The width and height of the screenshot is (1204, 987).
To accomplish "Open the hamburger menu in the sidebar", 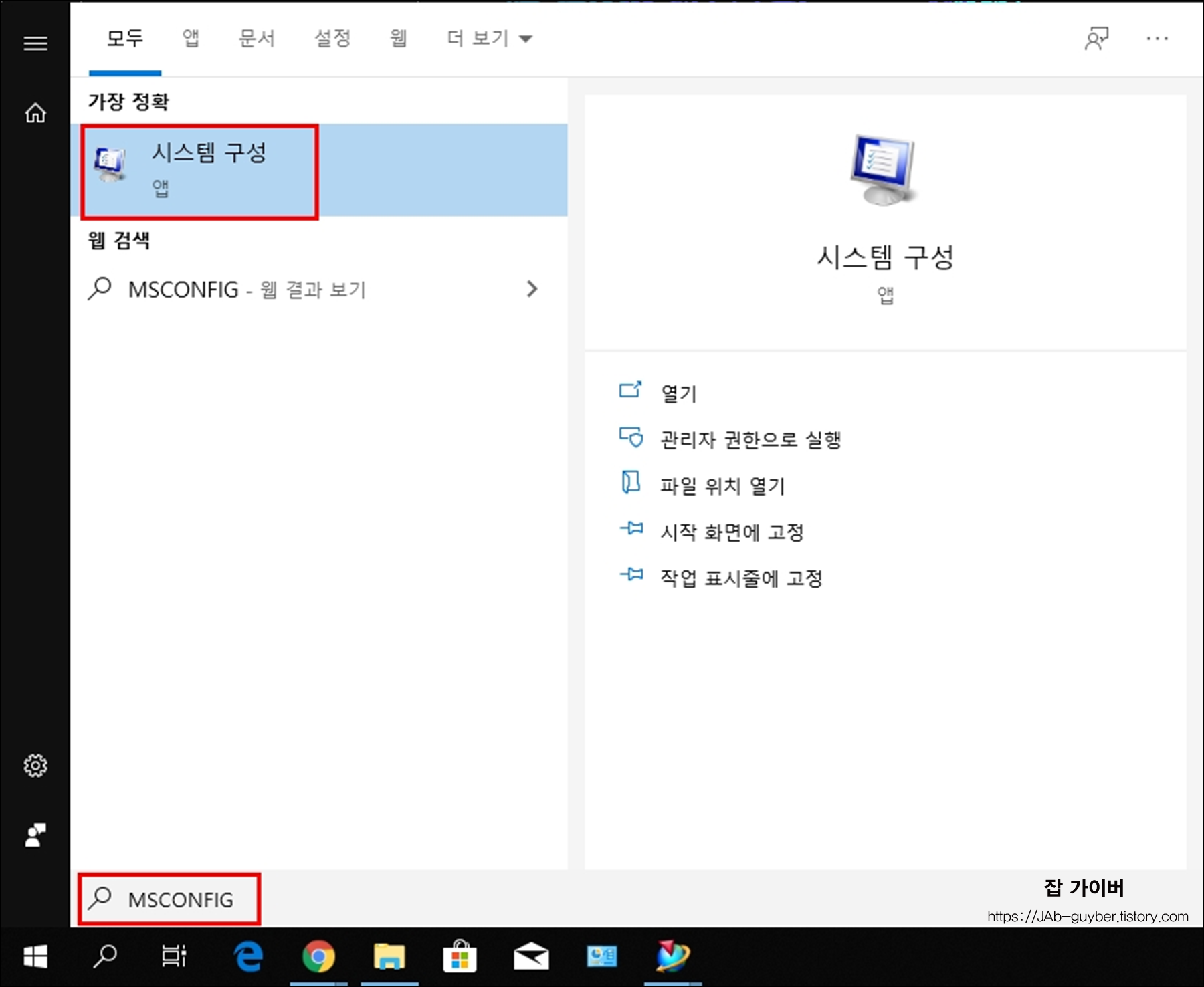I will (35, 44).
